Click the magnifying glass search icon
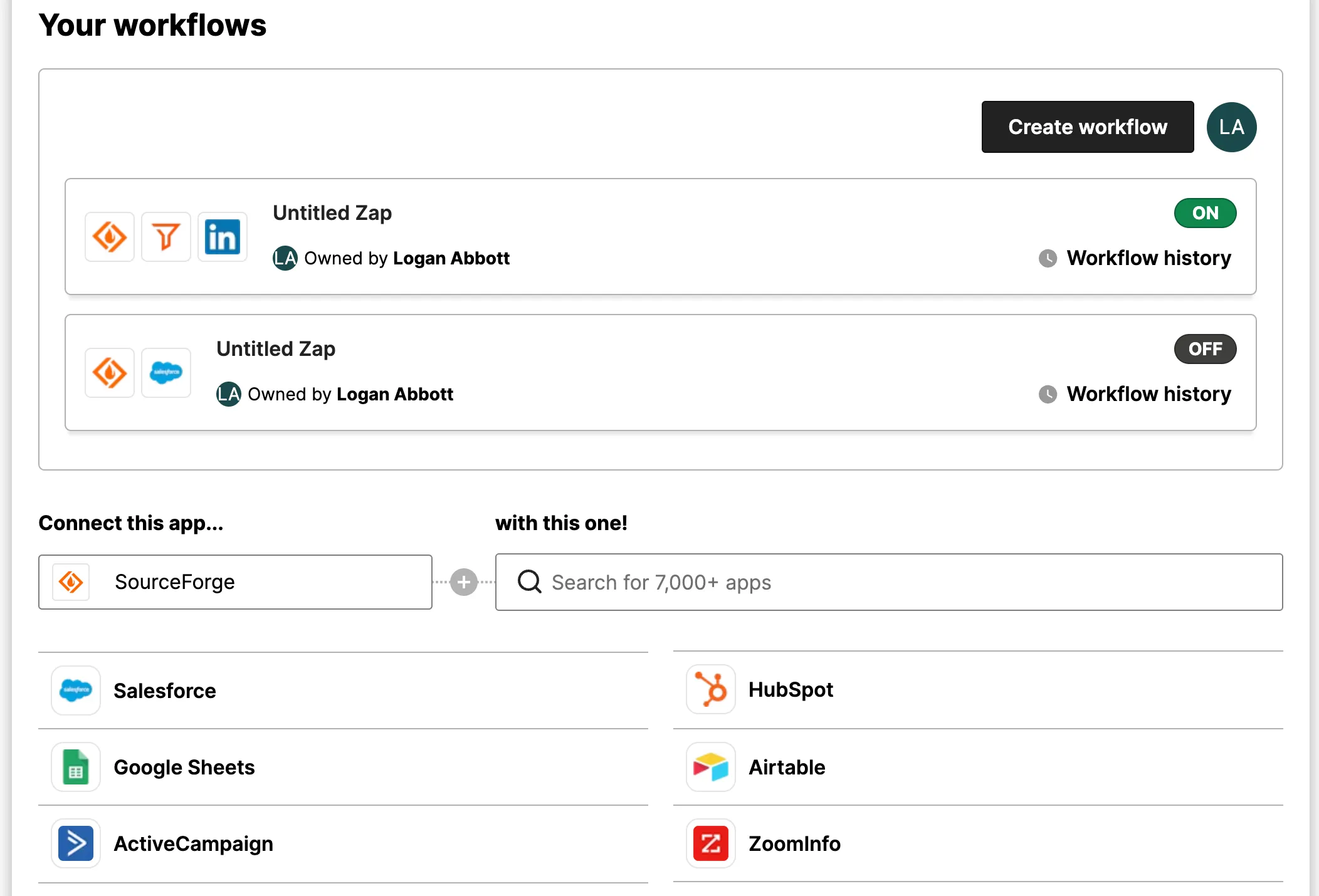Screen dimensions: 1319x896 (x=530, y=581)
